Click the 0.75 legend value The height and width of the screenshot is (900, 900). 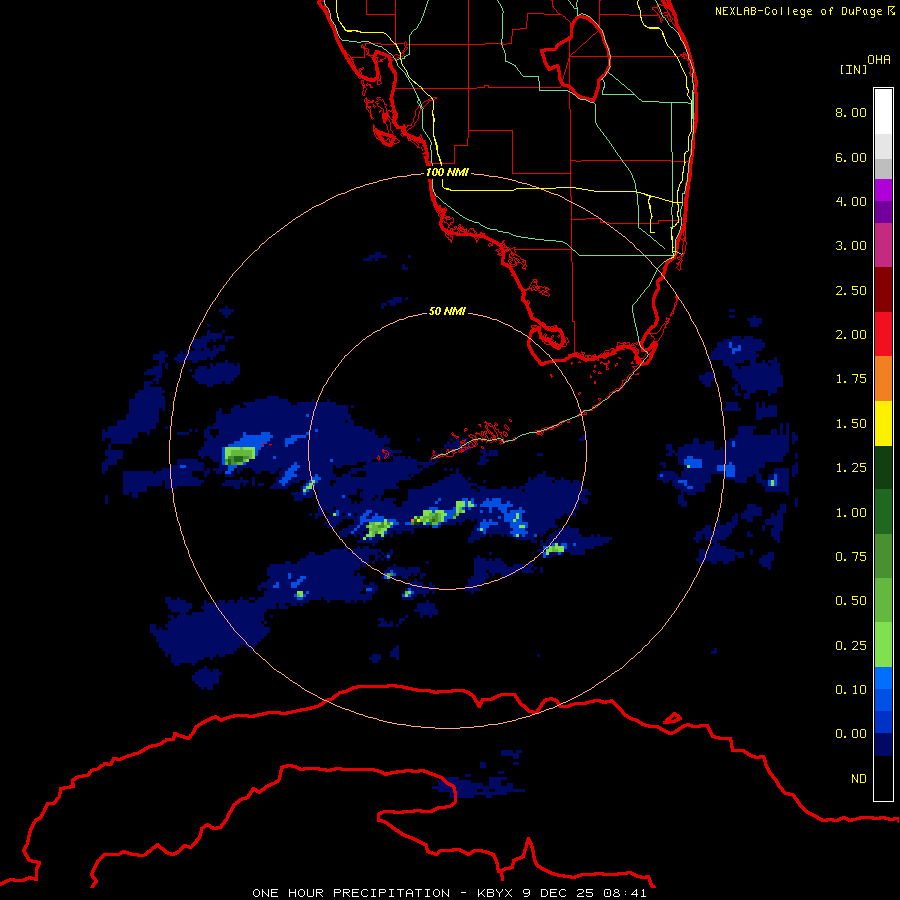coord(851,557)
